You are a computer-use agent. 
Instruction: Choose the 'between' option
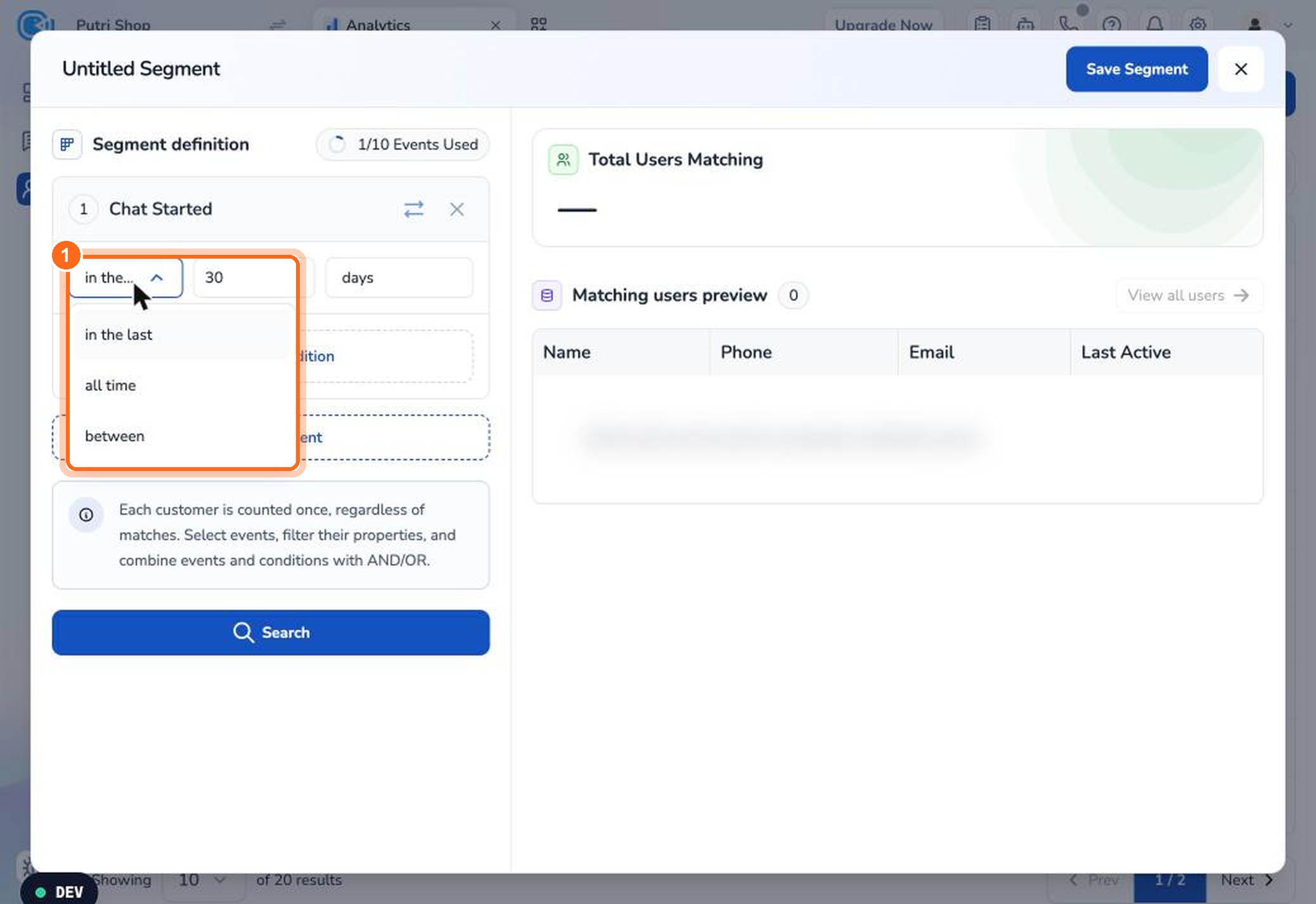(x=181, y=436)
